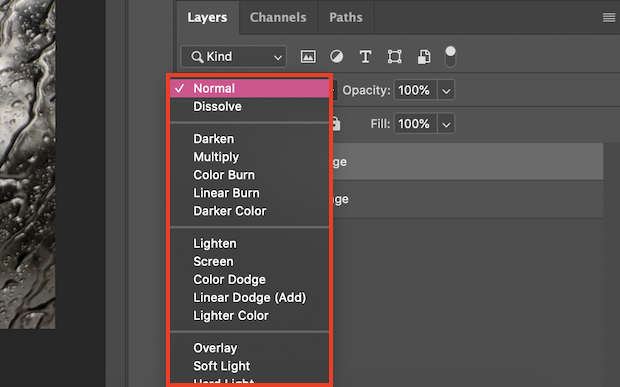This screenshot has height=387, width=620.
Task: Filter for smart objects icon
Action: (424, 57)
